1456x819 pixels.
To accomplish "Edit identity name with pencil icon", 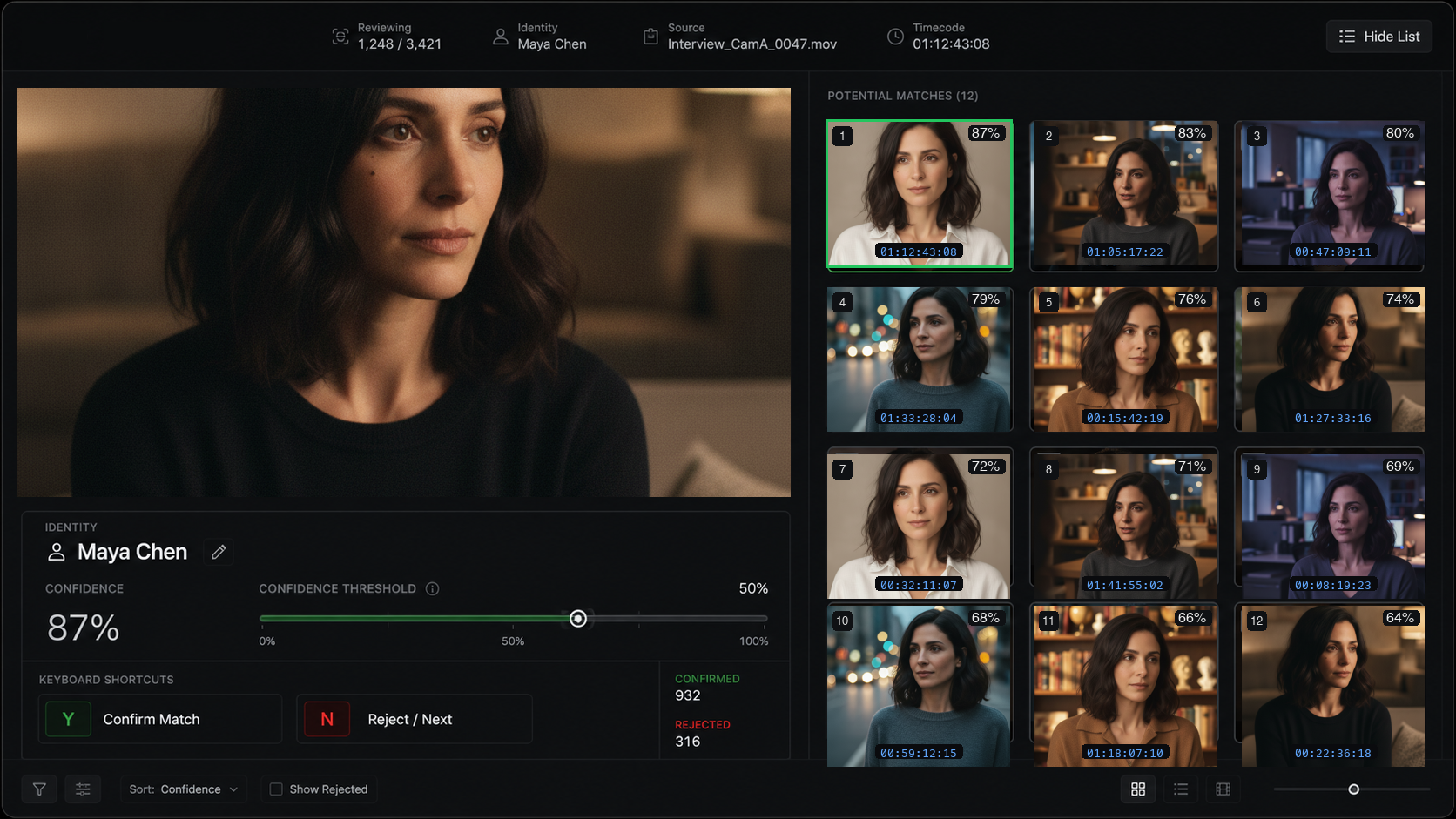I will tap(219, 552).
